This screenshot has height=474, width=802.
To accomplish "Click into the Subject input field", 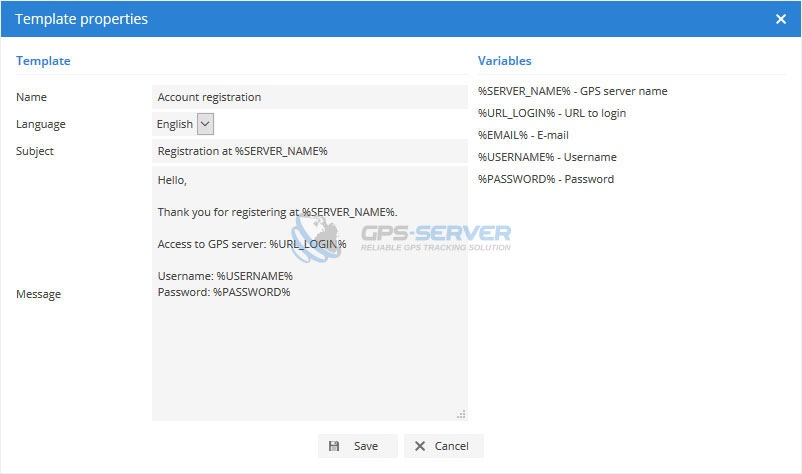I will coord(309,151).
